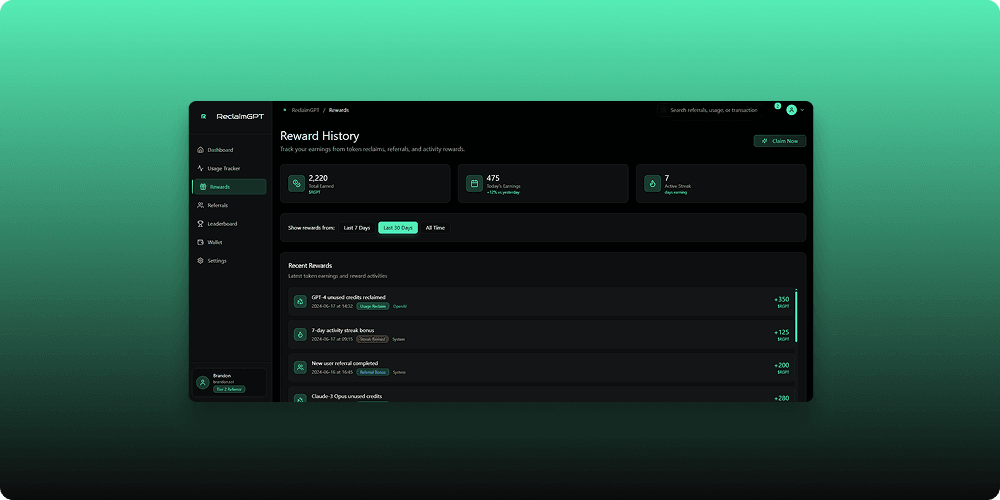Open Usage Tracker via its pulse icon
This screenshot has height=500, width=1000.
[x=200, y=168]
